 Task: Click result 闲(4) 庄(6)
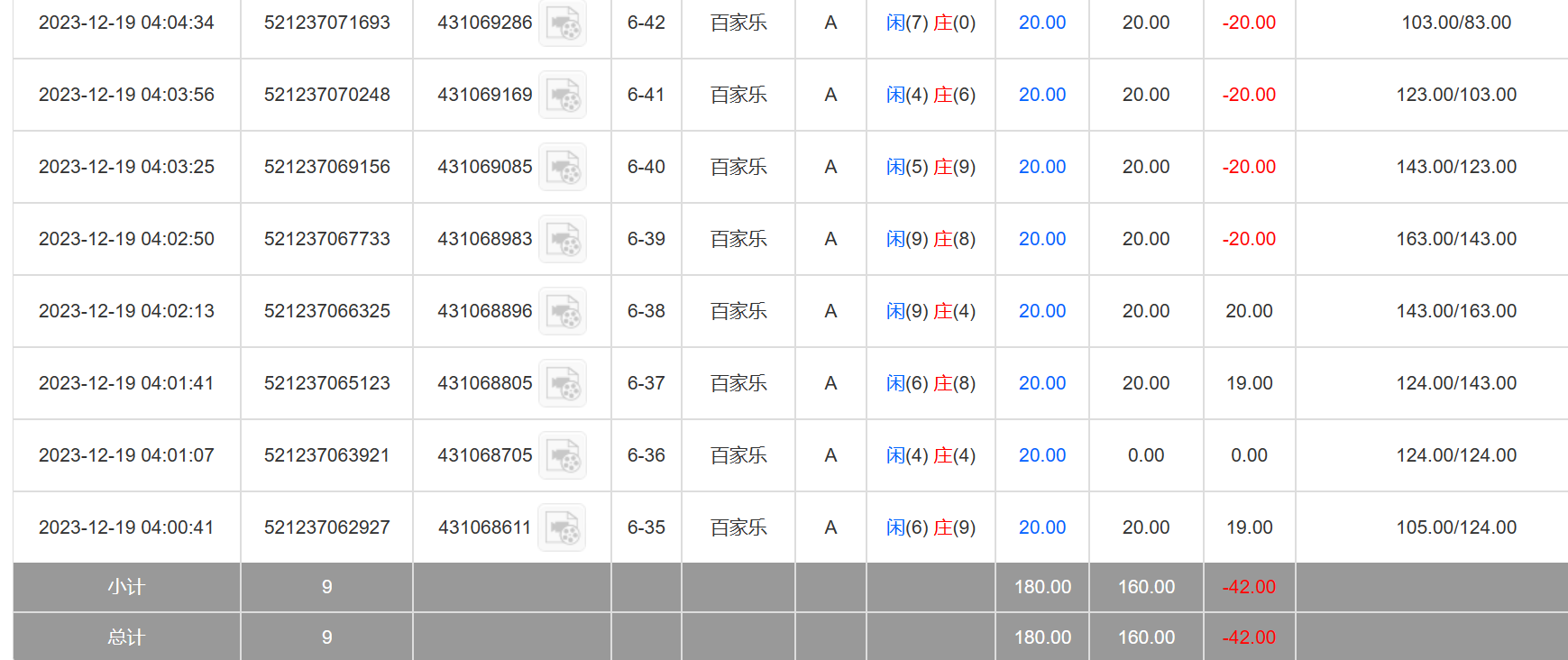(x=931, y=95)
